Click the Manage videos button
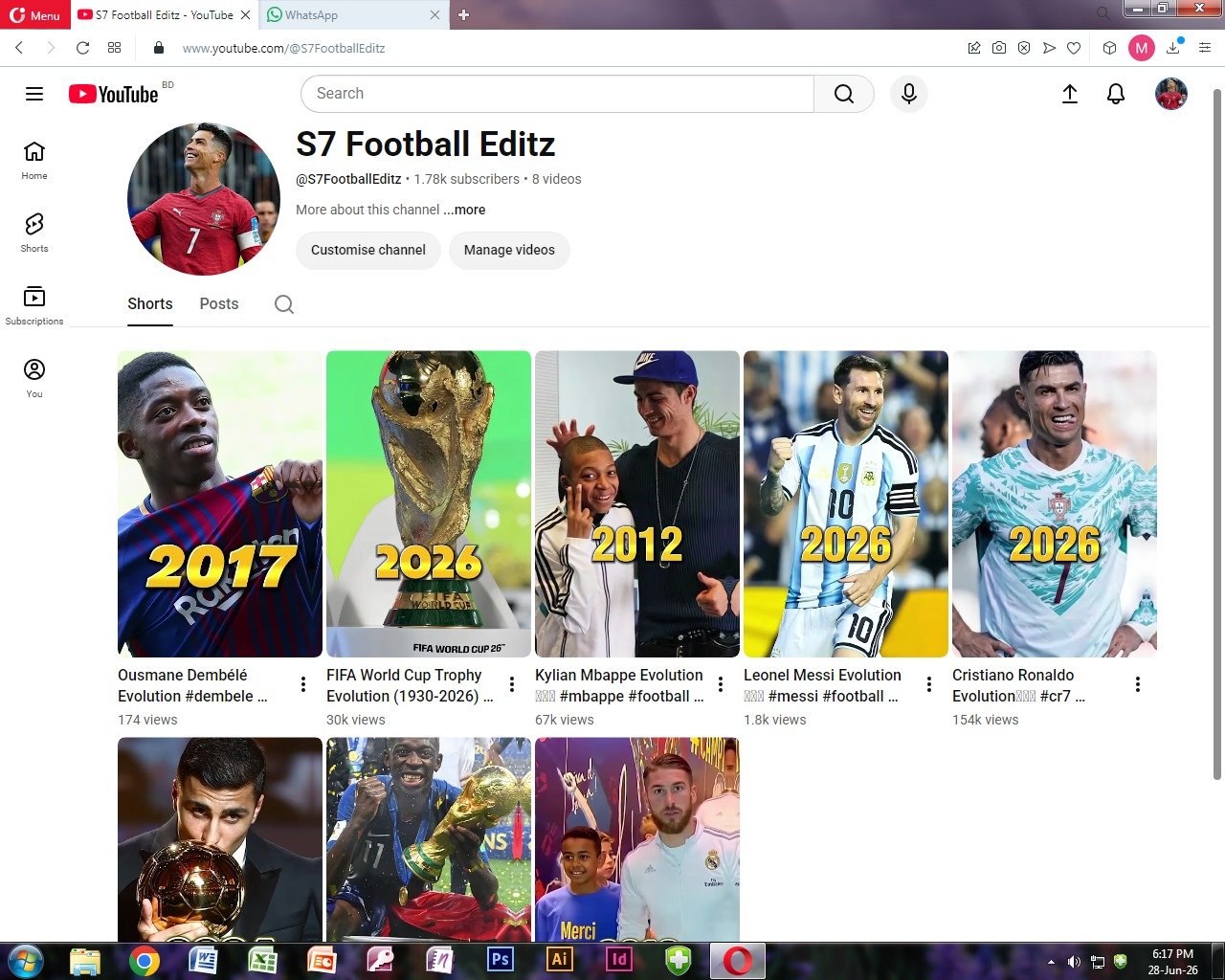 509,250
